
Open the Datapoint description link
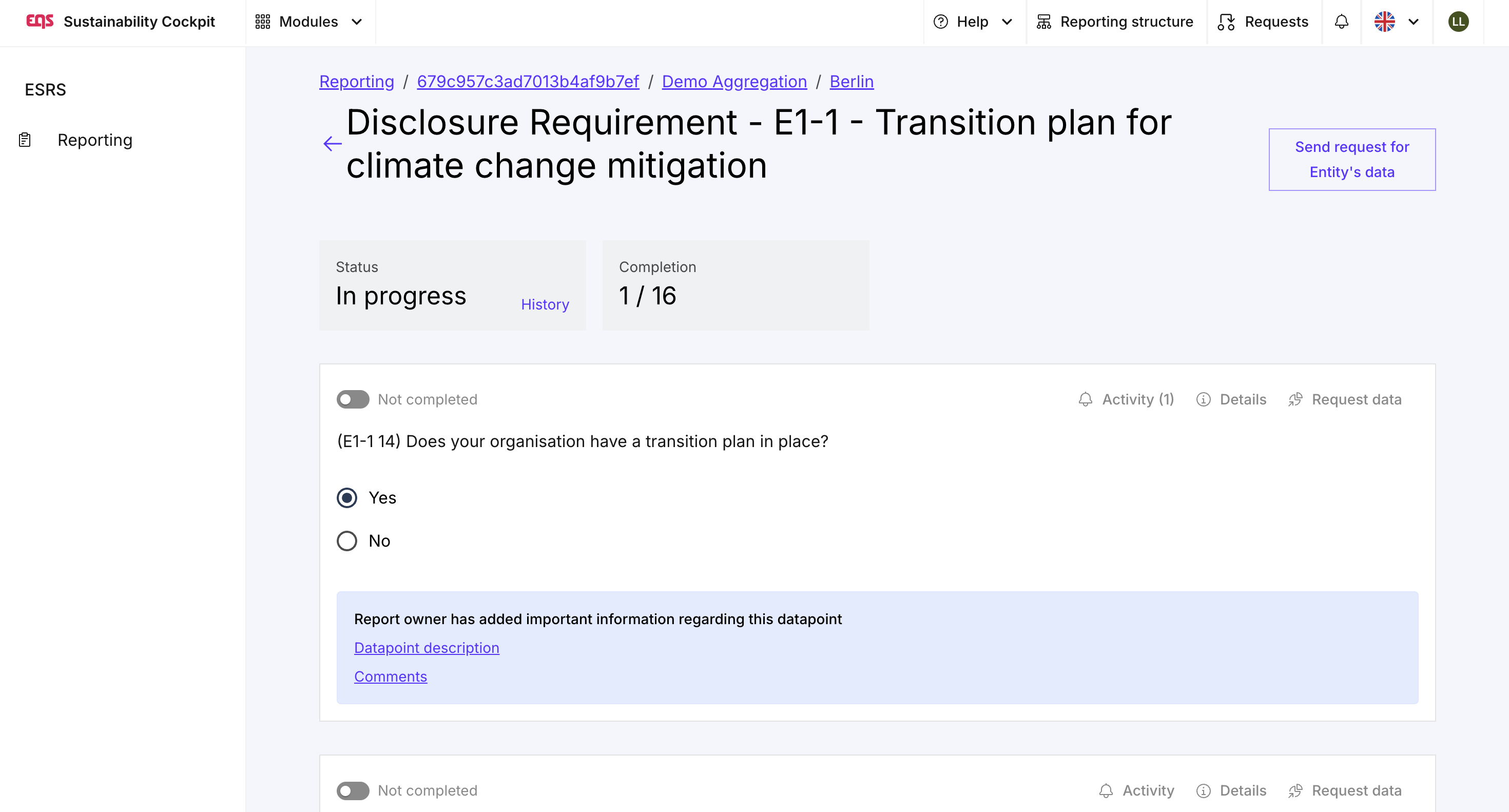(427, 648)
